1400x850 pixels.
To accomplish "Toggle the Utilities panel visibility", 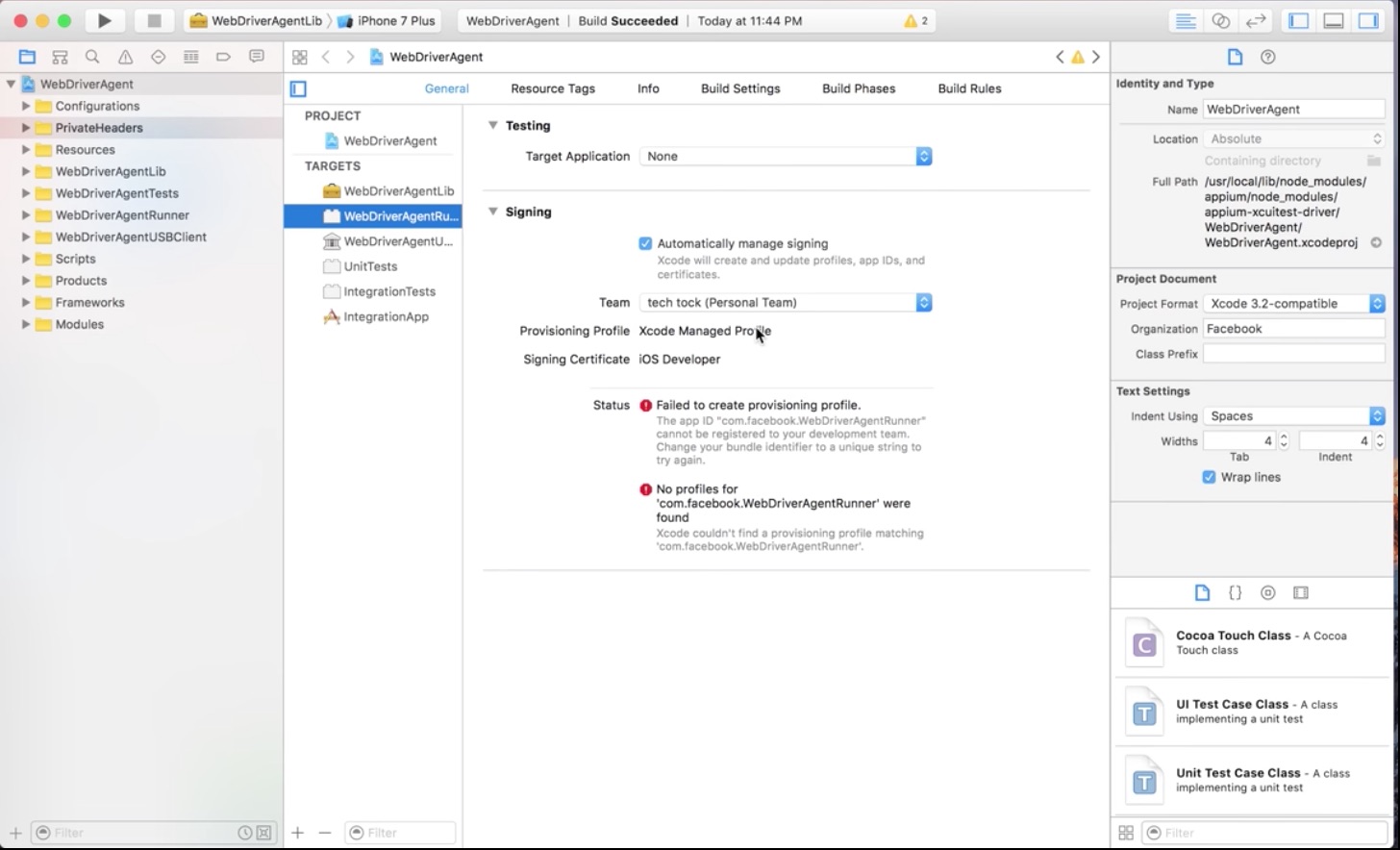I will (1368, 20).
